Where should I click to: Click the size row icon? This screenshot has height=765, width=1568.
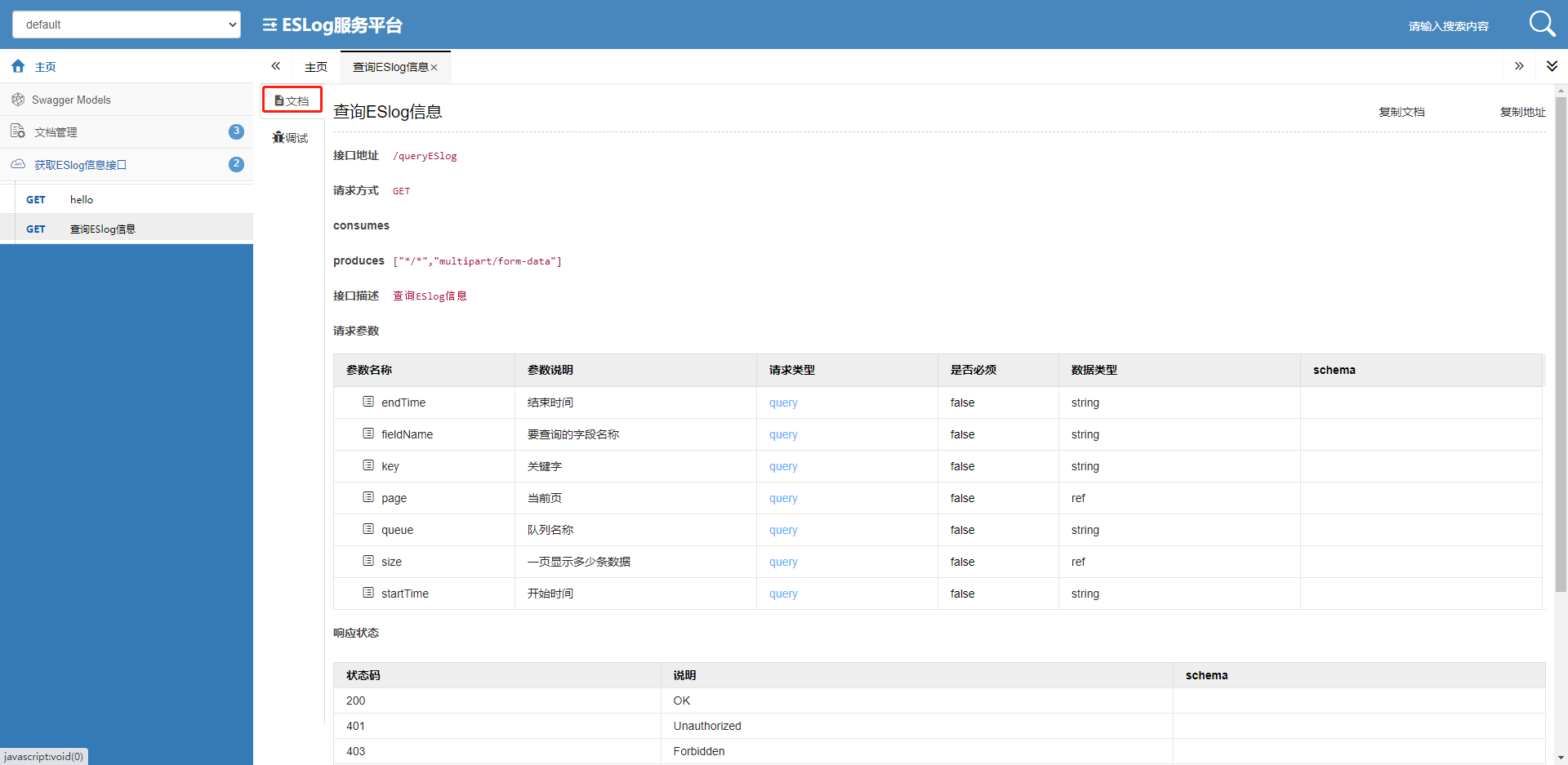368,561
